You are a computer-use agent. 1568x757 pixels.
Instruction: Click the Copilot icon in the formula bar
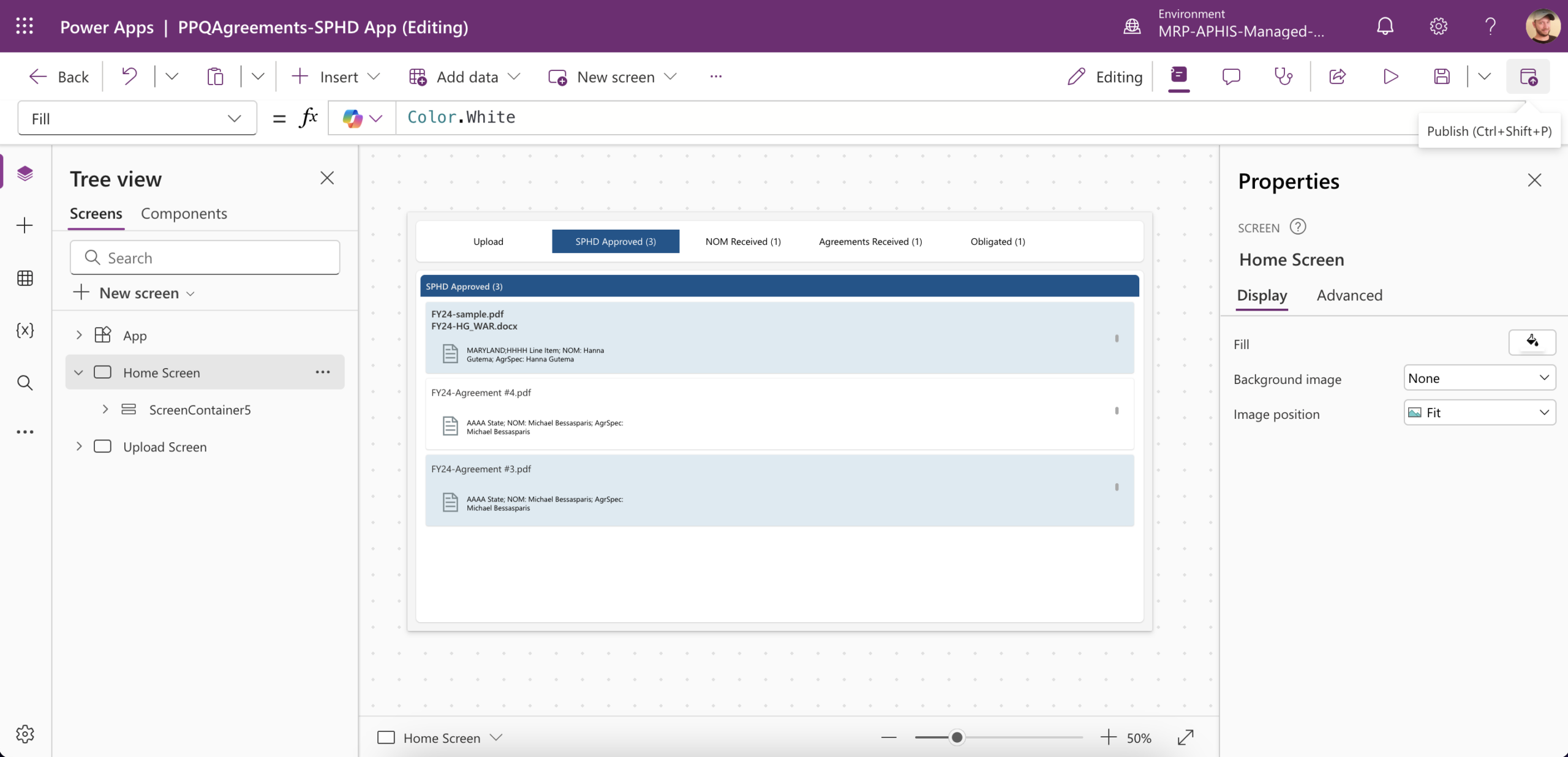353,118
